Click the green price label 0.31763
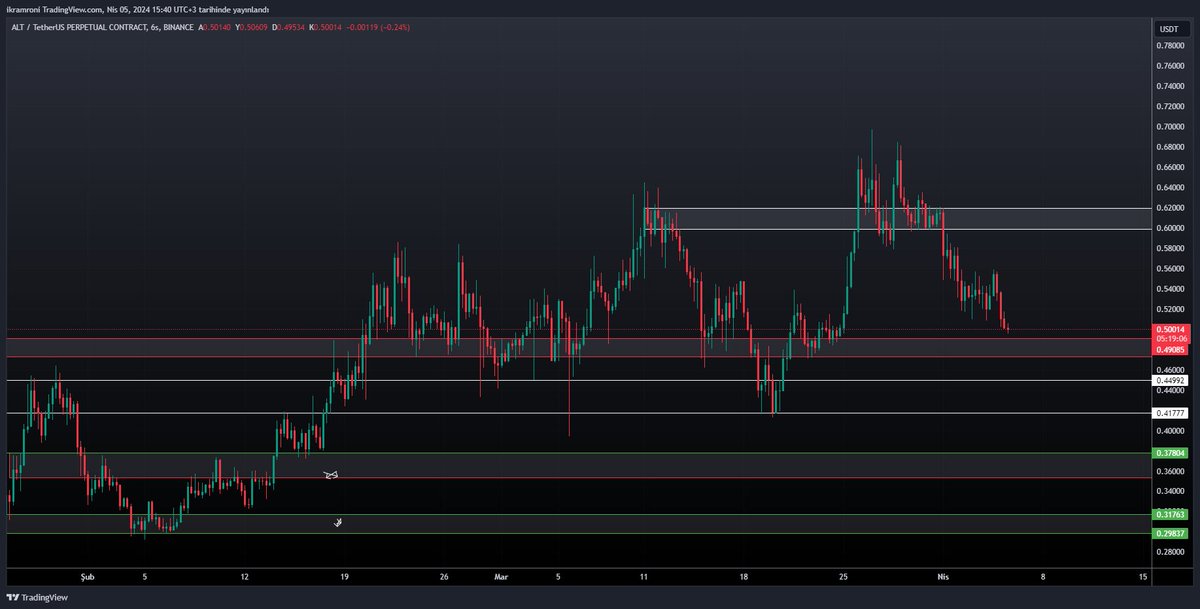Image resolution: width=1200 pixels, height=609 pixels. coord(1169,514)
